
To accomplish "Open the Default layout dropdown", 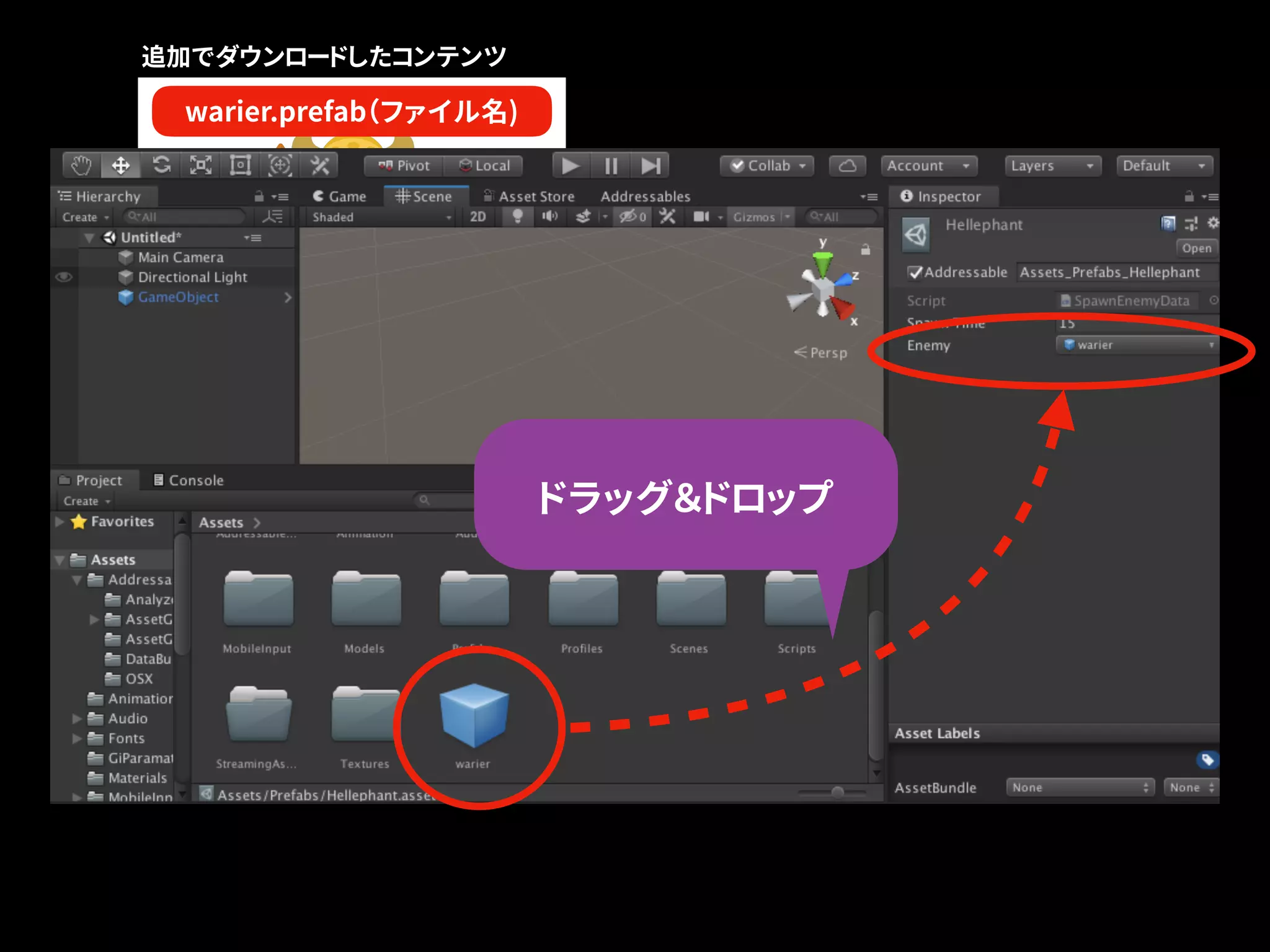I will tap(1164, 165).
